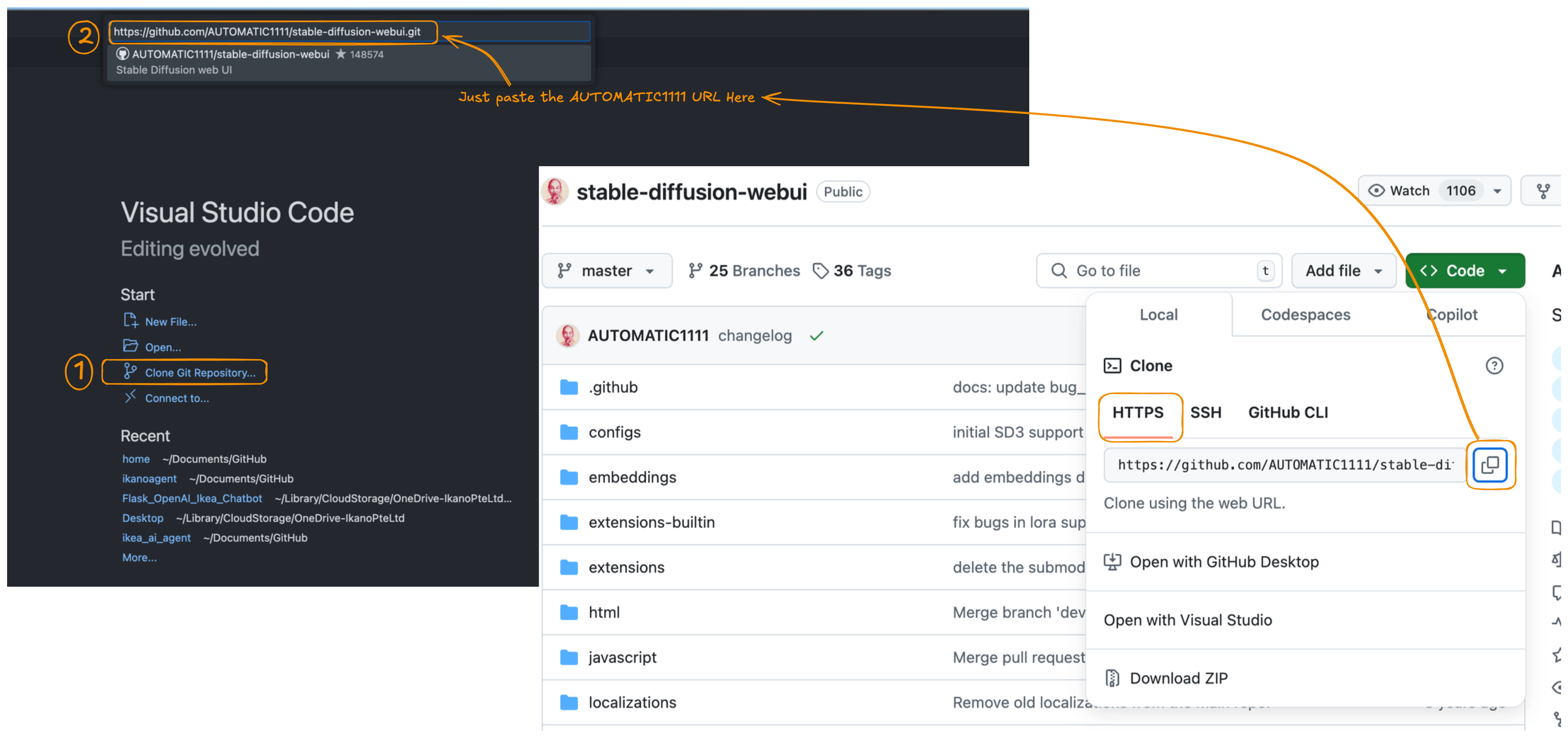The width and height of the screenshot is (1568, 738).
Task: Click the tags icon next to 36 Tags
Action: pyautogui.click(x=821, y=270)
